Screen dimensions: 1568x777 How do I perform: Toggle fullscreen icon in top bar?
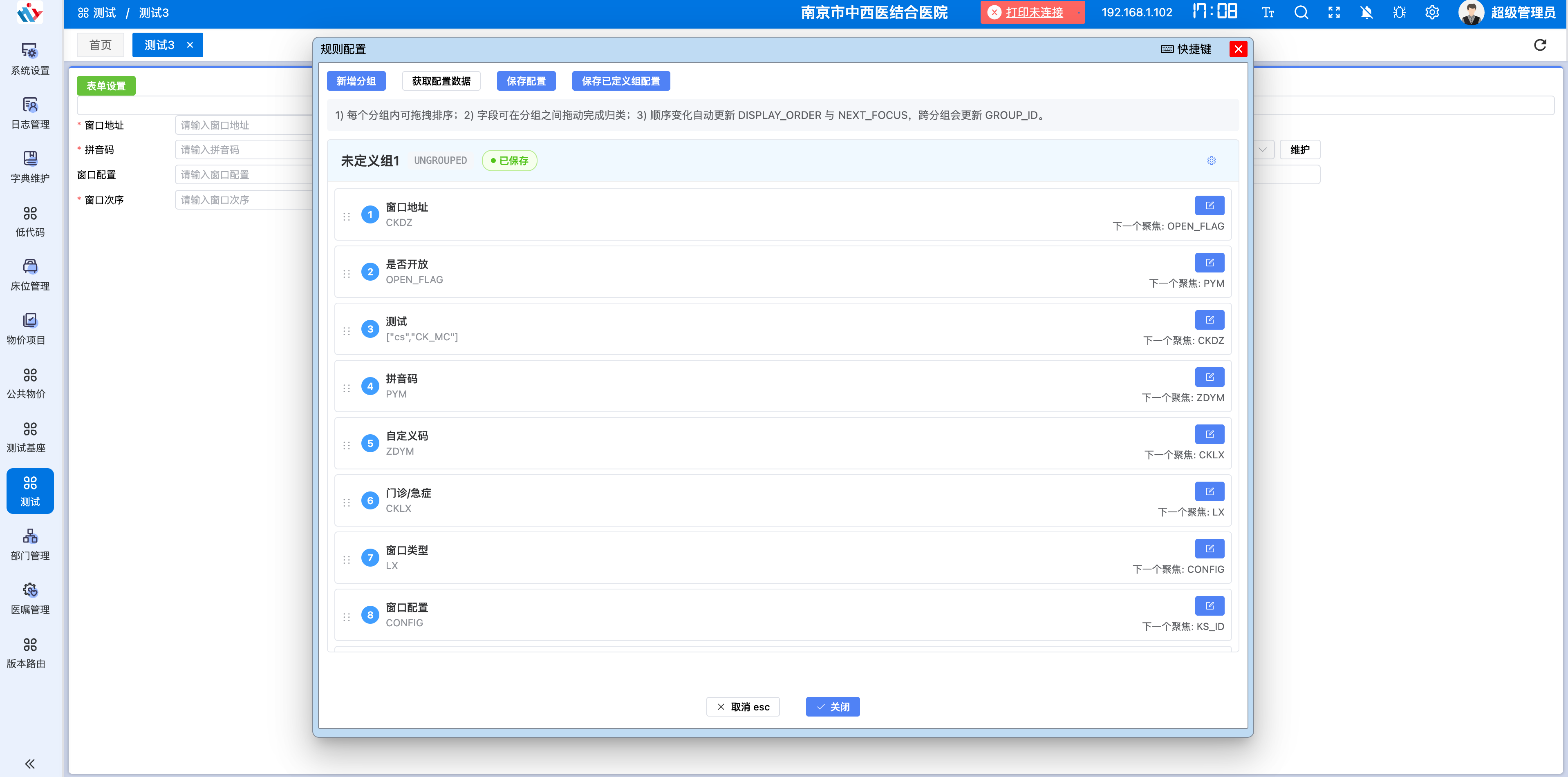pyautogui.click(x=1334, y=13)
